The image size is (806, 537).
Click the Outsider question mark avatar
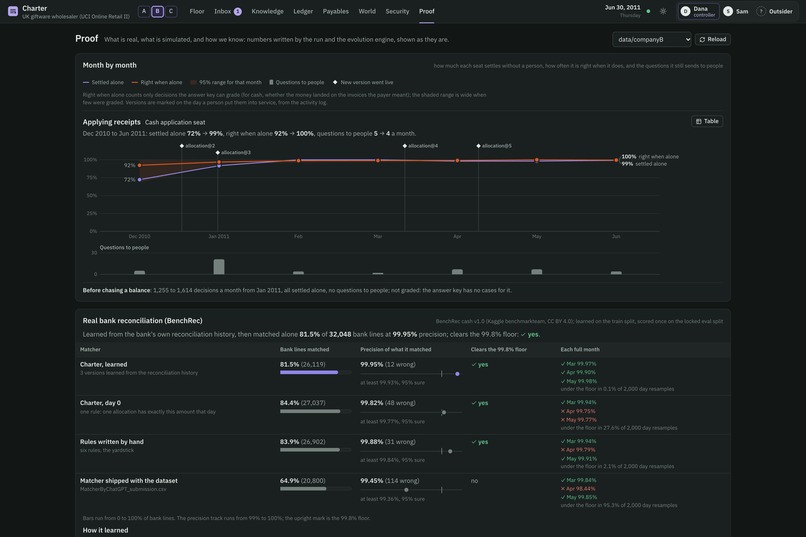(x=761, y=11)
